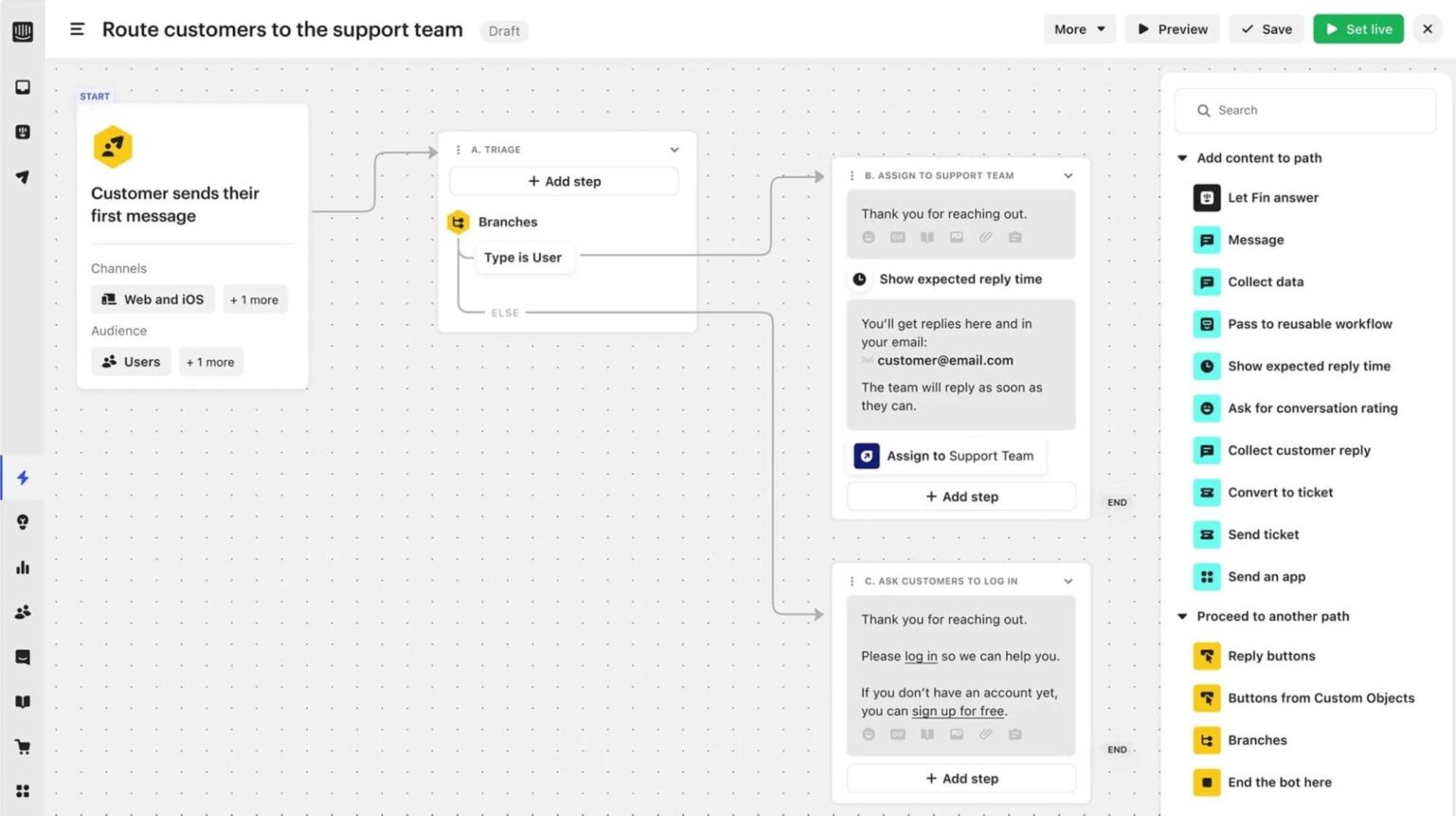Open the emoji picker in the support message
The image size is (1456, 816).
[x=868, y=237]
